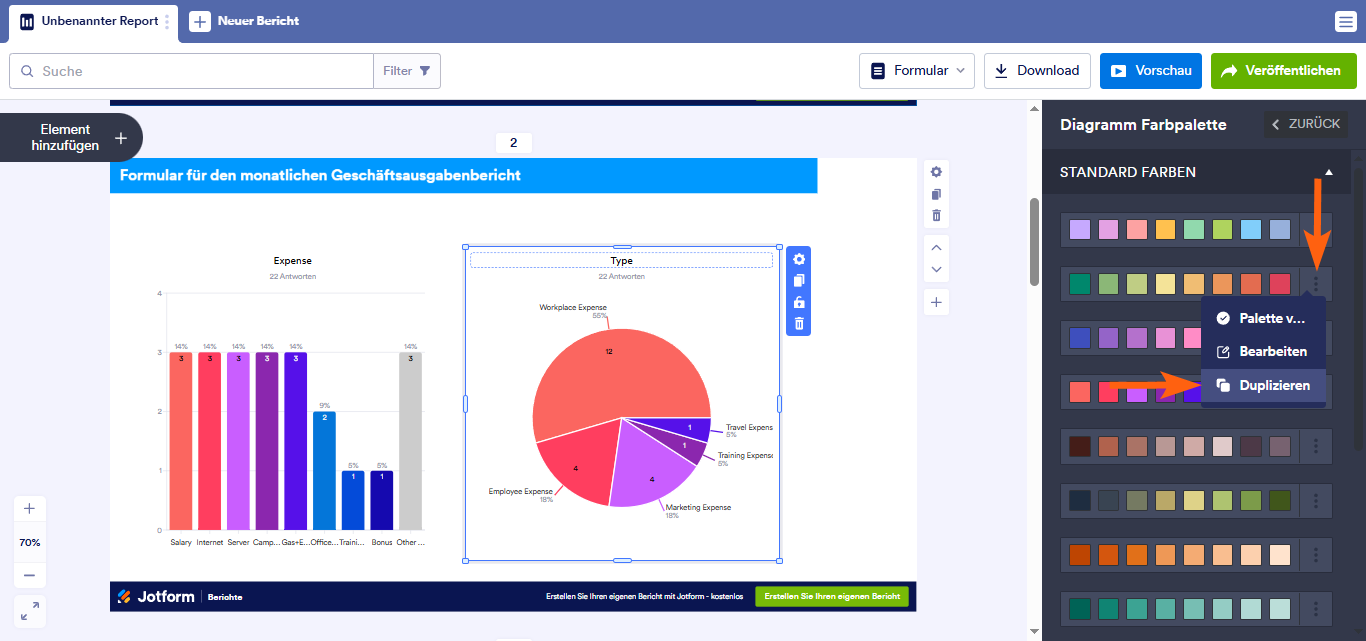Delete the selected Type chart with trash icon
Screen dimensions: 1366x641
click(x=798, y=323)
